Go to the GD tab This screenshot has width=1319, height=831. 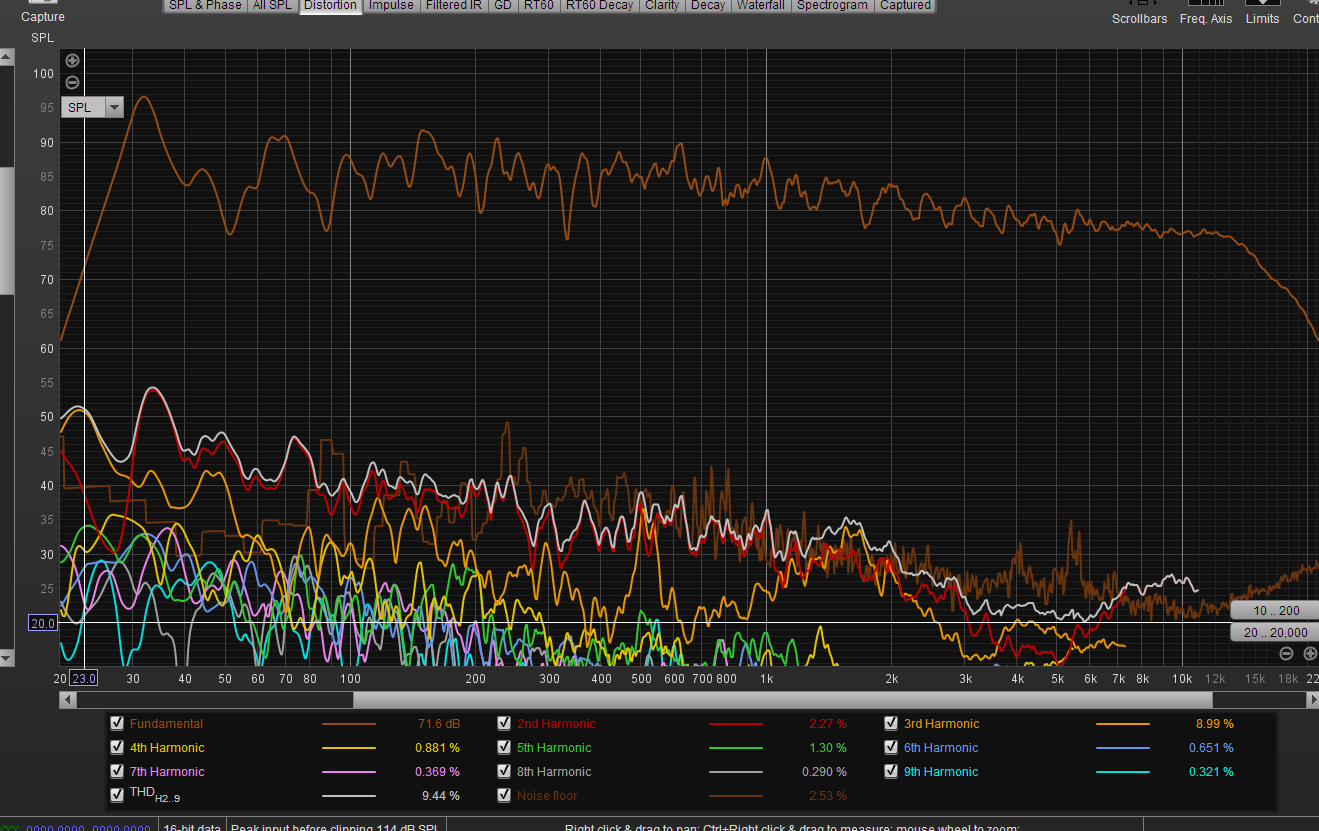click(503, 5)
